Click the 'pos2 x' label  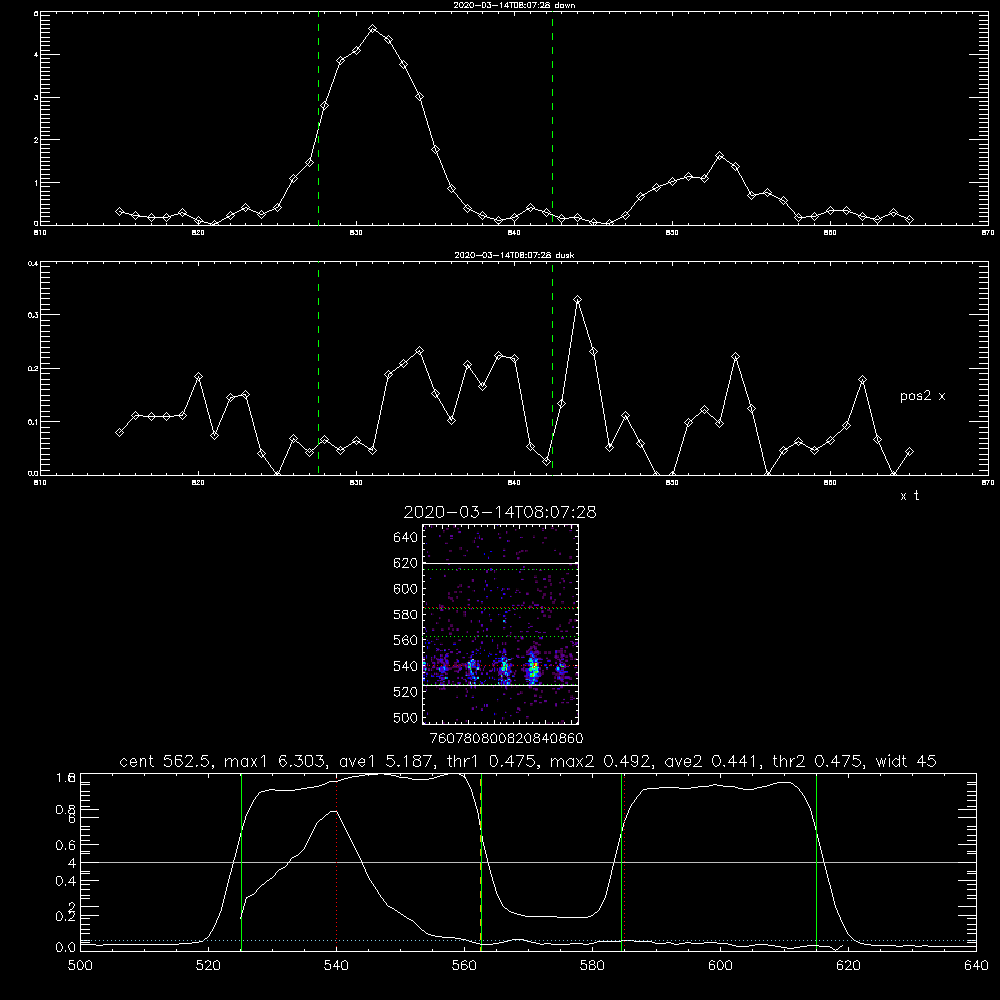(x=922, y=396)
